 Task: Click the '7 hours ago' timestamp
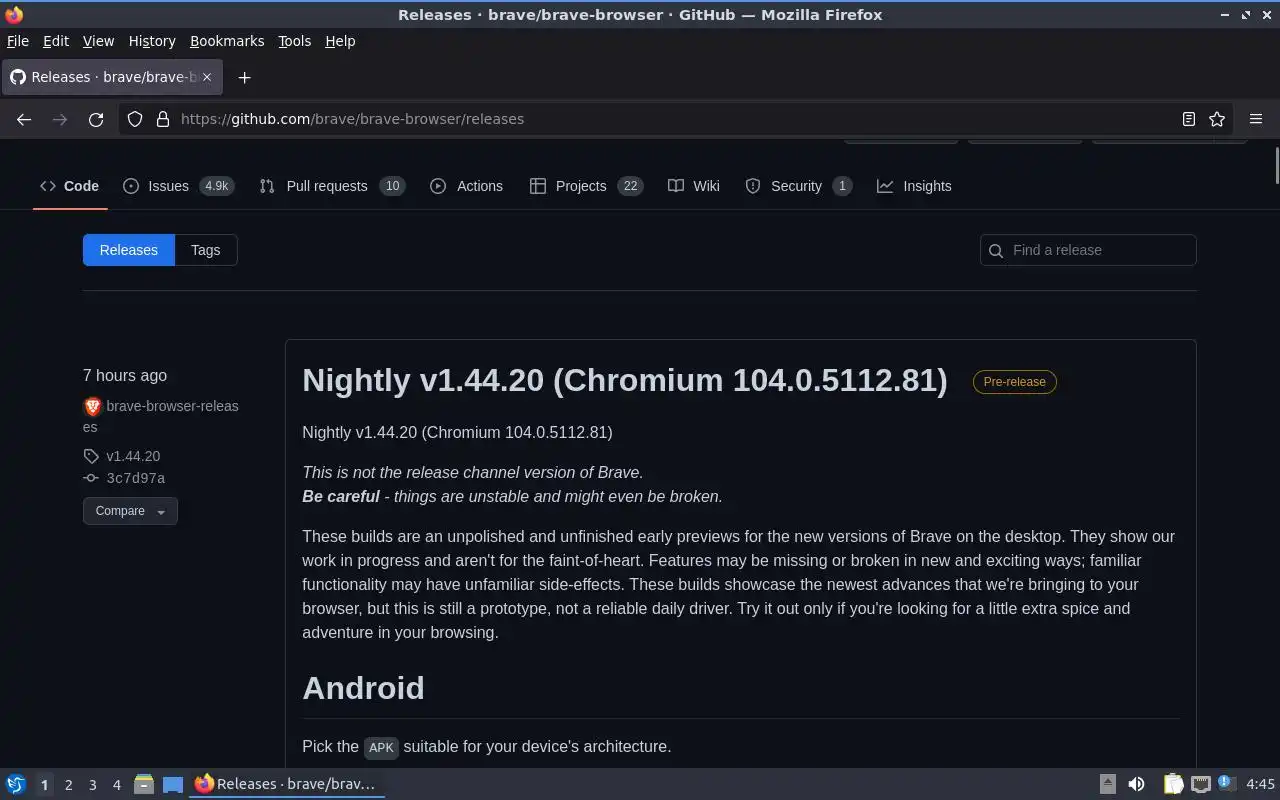pyautogui.click(x=125, y=376)
